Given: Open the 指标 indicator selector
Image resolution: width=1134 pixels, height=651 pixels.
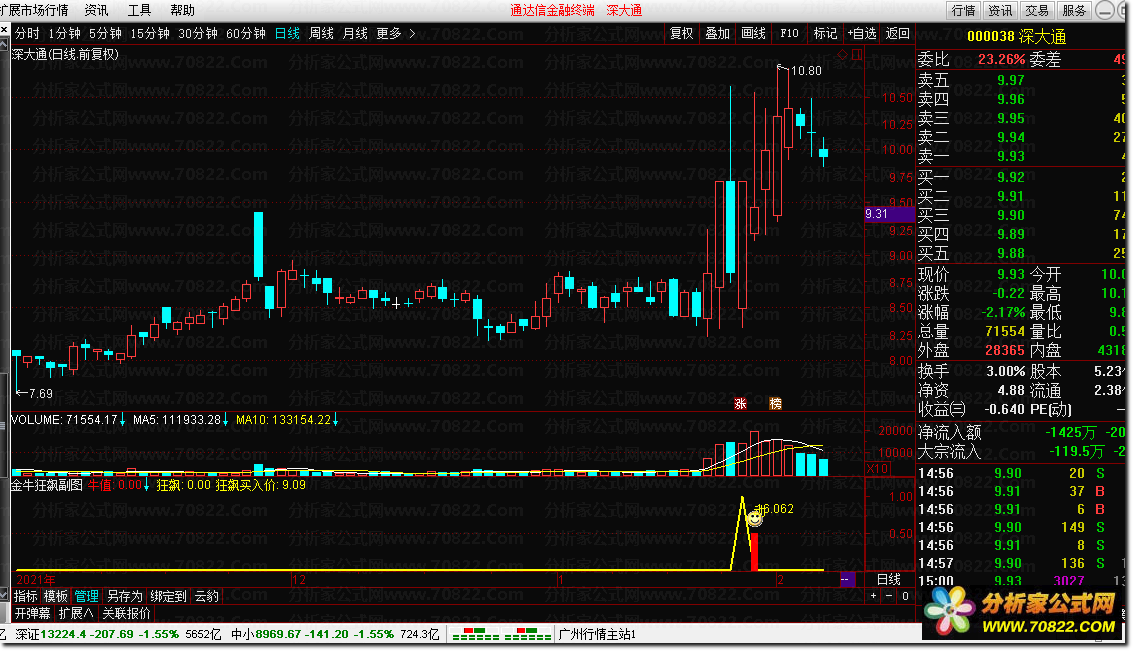Looking at the screenshot, I should point(25,596).
